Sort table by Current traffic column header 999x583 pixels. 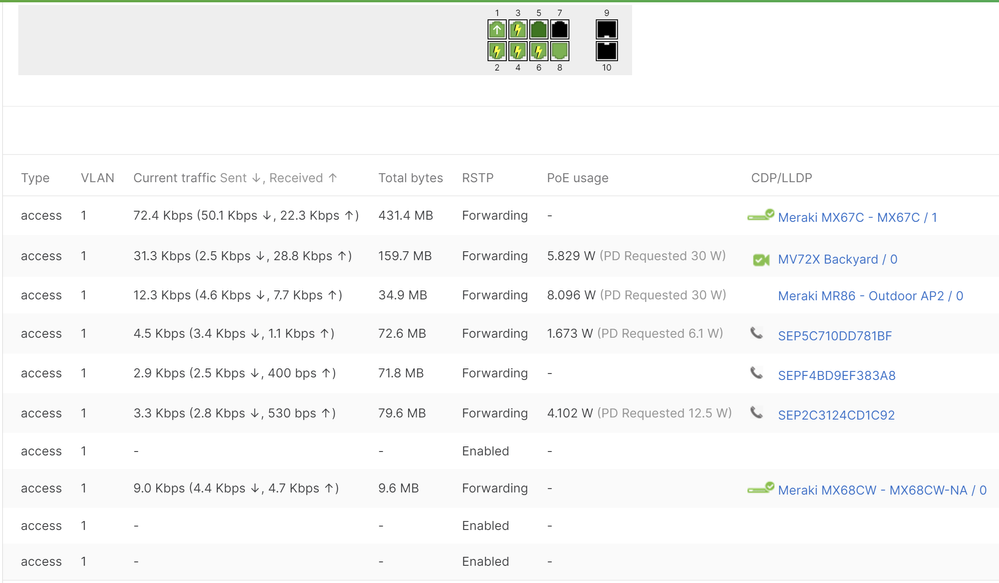[174, 178]
